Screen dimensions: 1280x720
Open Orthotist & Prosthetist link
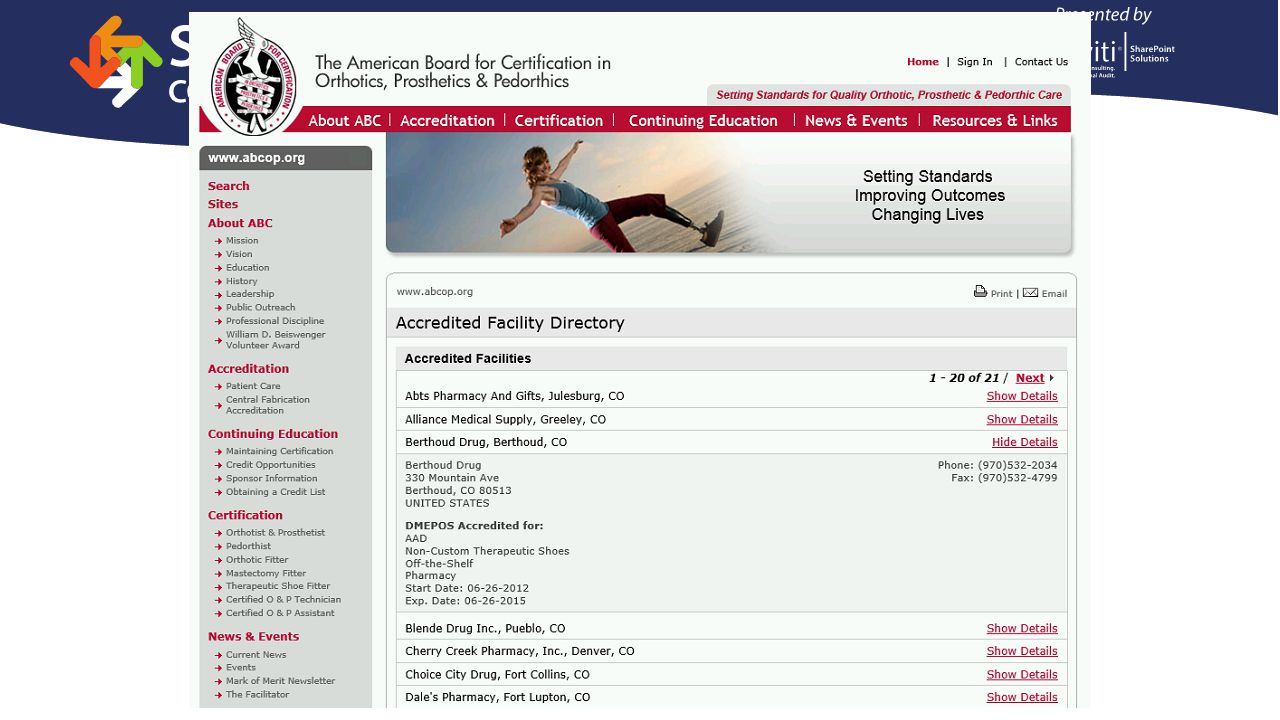coord(275,533)
